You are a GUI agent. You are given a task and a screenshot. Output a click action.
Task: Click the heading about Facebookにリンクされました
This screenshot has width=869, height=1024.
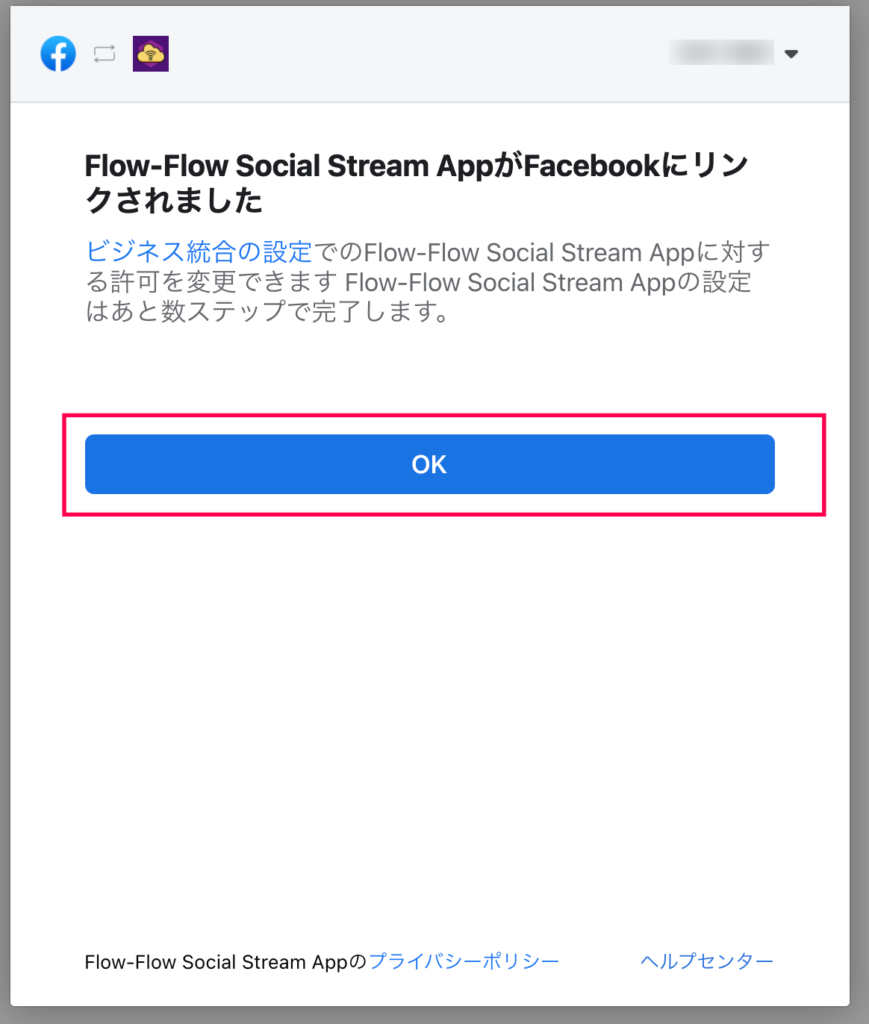[x=417, y=183]
